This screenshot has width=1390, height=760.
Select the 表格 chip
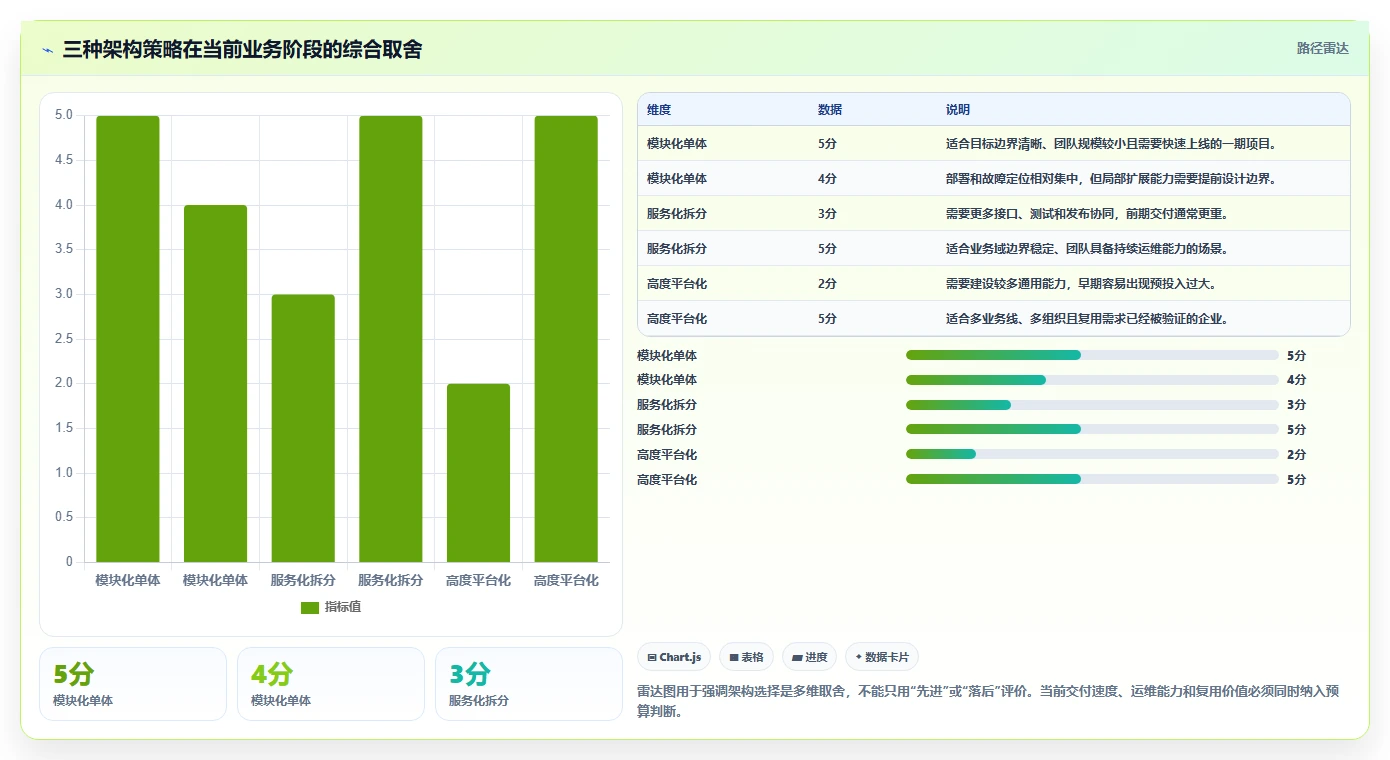click(746, 657)
